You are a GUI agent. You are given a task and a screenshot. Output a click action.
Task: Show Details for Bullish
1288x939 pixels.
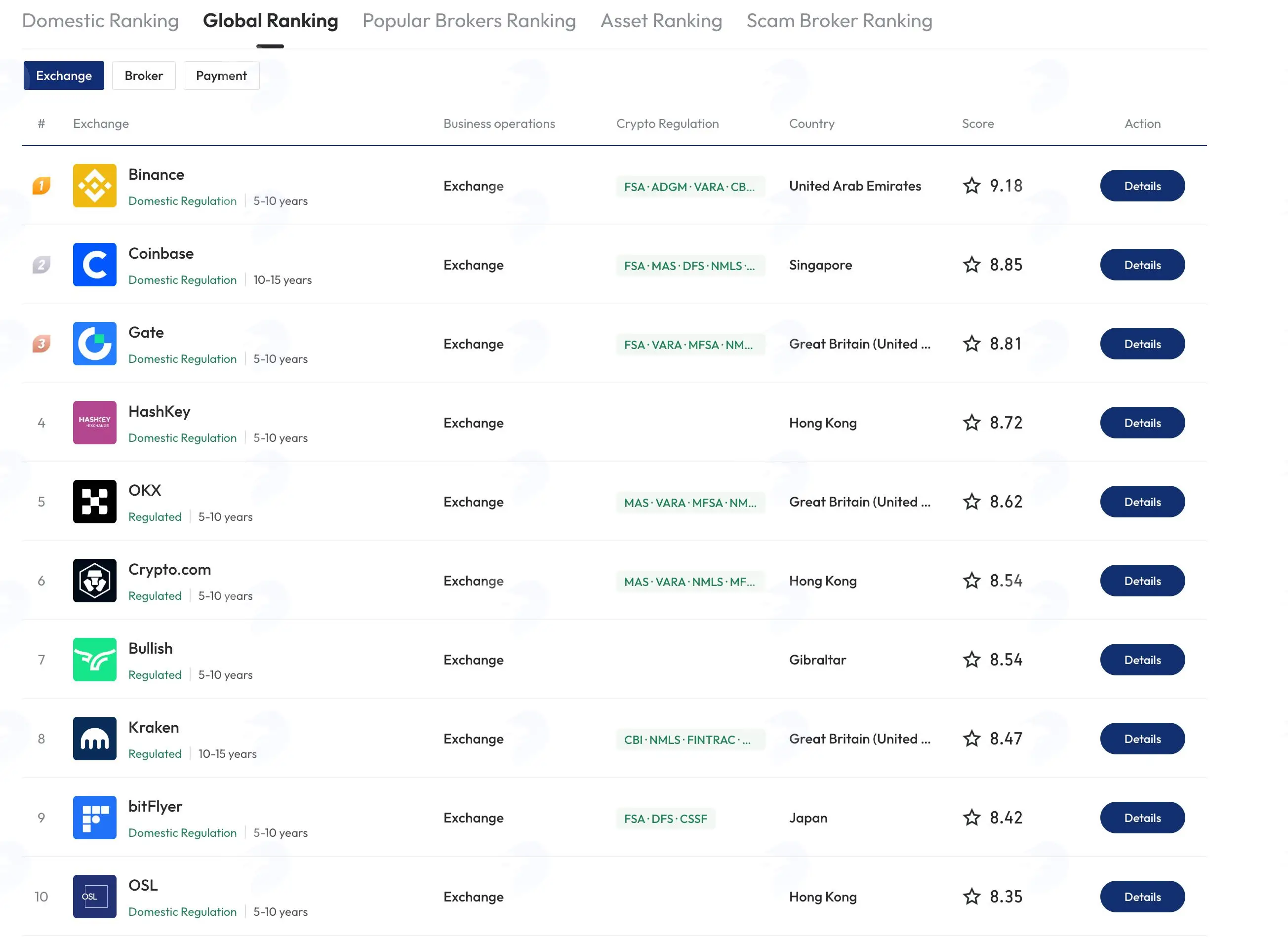pyautogui.click(x=1142, y=660)
